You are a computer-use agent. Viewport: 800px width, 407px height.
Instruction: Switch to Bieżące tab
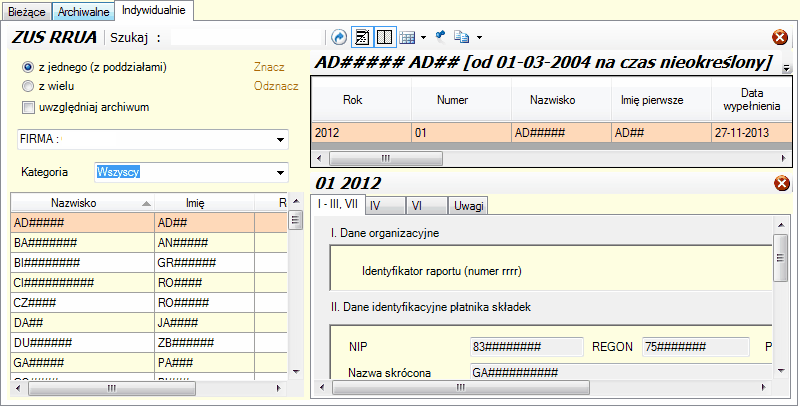point(27,12)
